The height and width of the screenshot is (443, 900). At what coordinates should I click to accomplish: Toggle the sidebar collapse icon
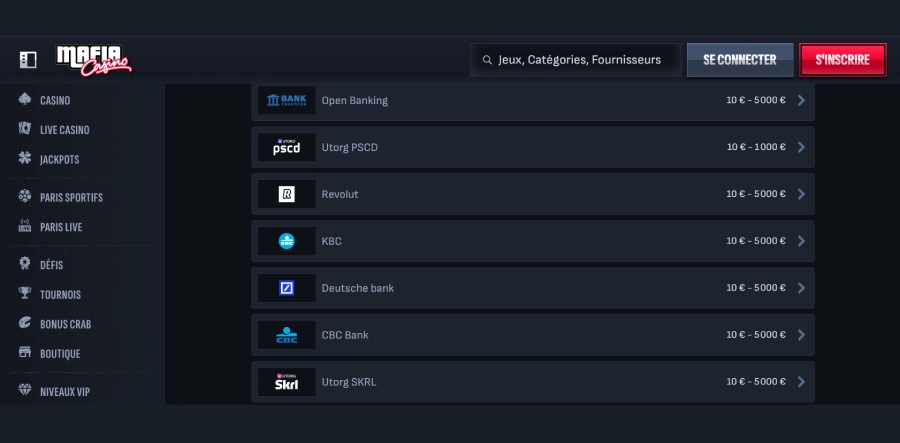[28, 60]
